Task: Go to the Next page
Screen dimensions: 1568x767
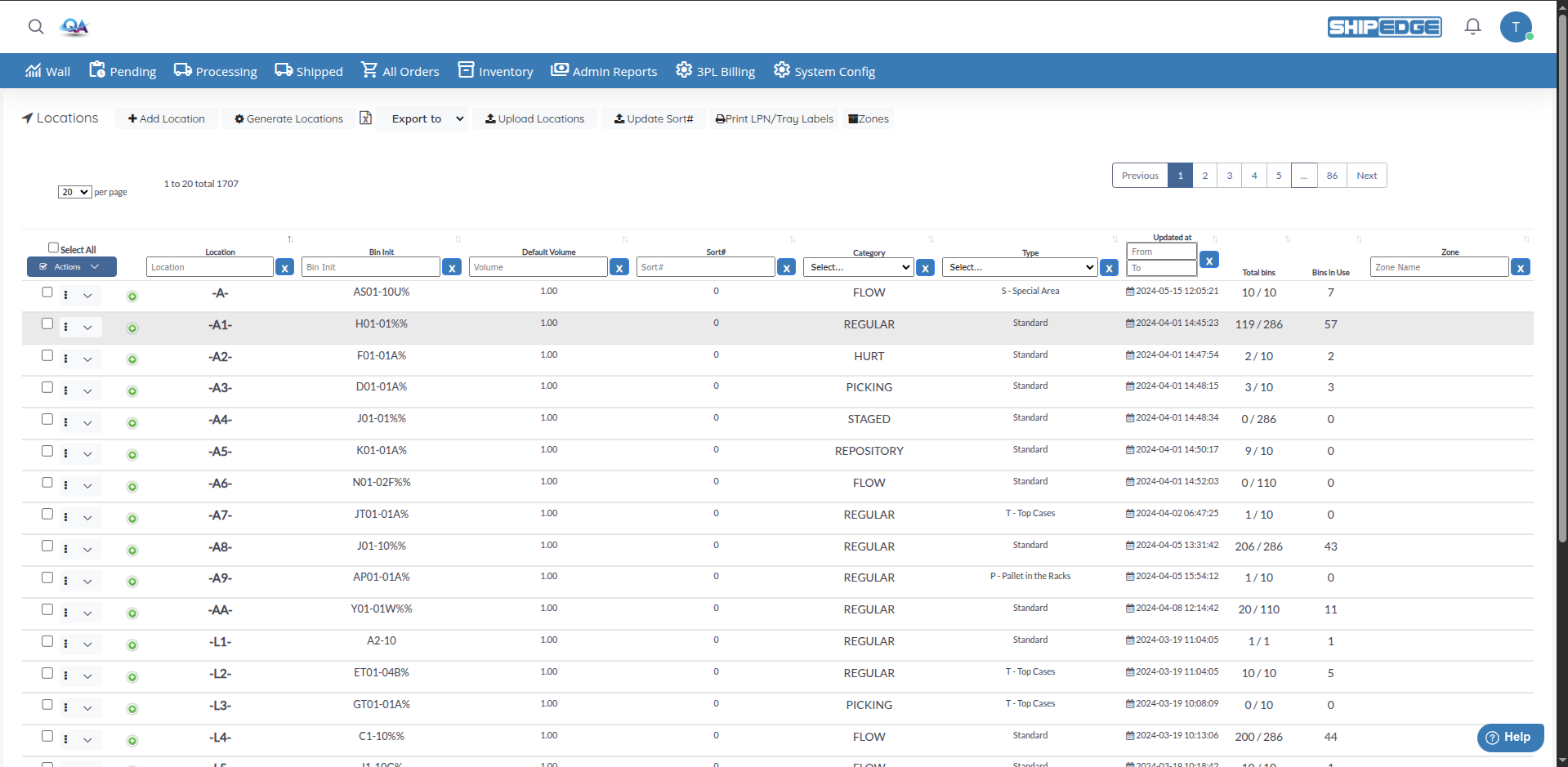Action: pos(1366,176)
